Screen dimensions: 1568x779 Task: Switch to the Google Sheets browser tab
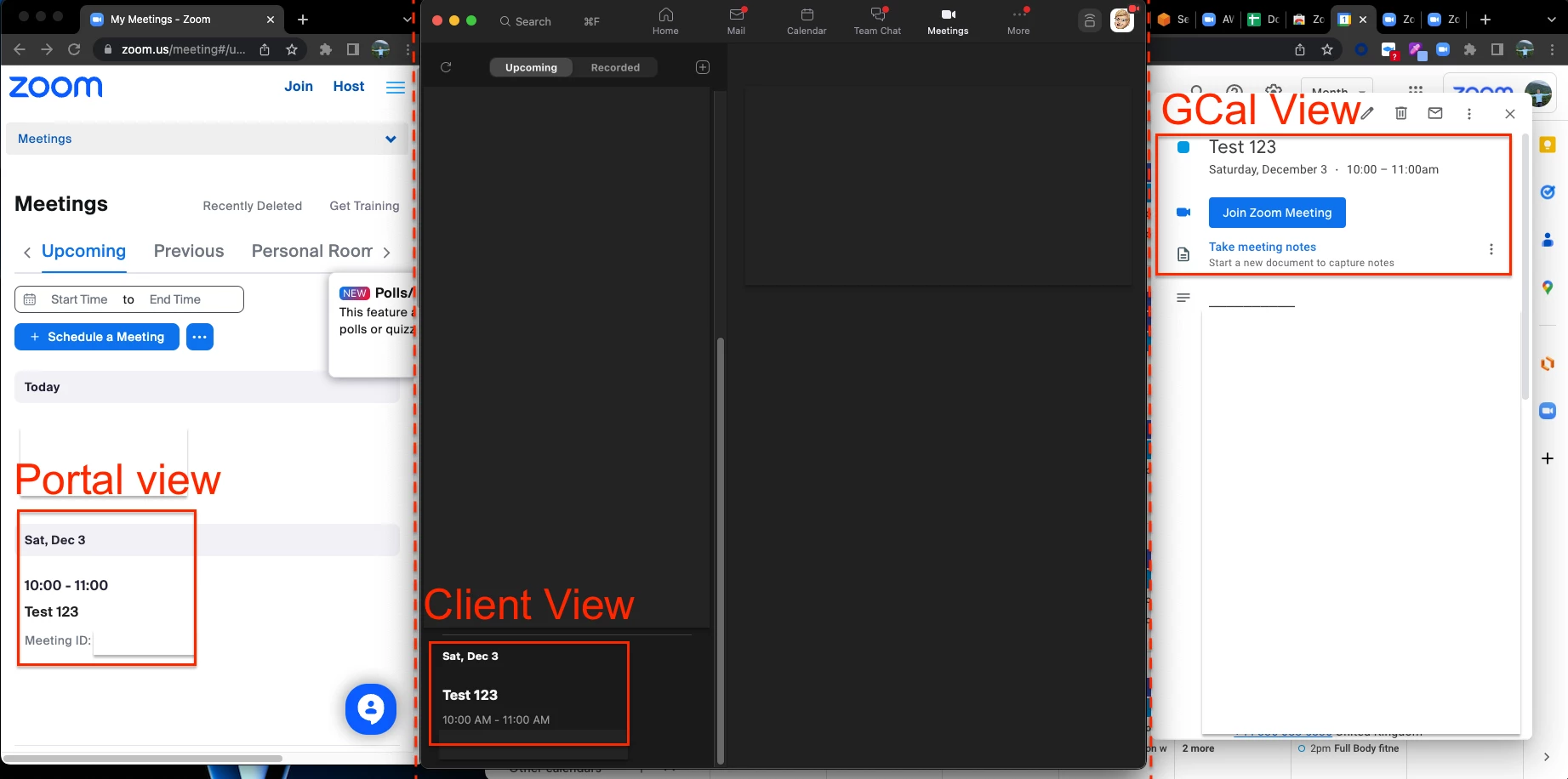pyautogui.click(x=1263, y=19)
